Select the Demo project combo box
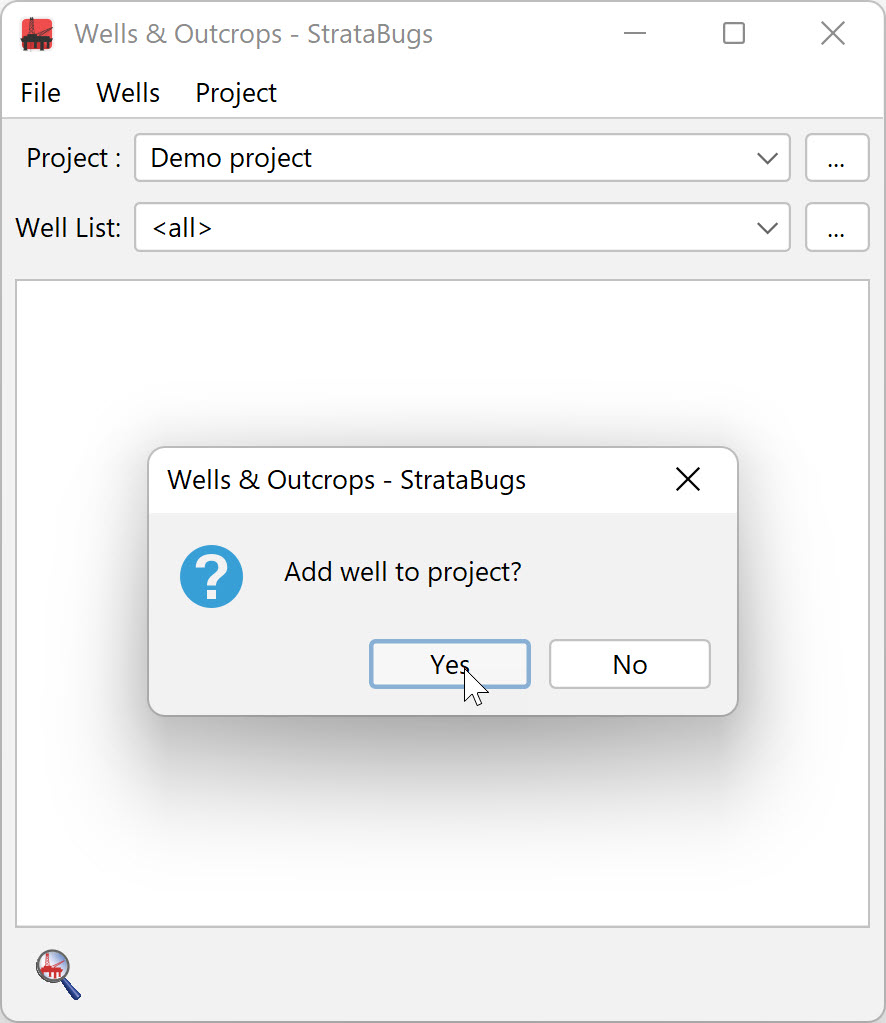The width and height of the screenshot is (886, 1023). [463, 158]
